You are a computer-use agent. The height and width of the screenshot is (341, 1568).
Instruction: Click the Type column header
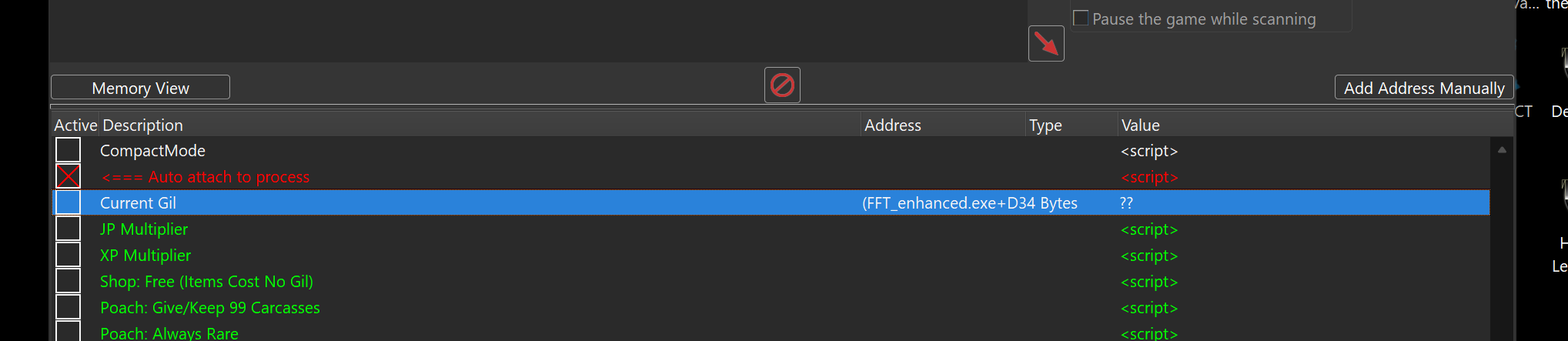pos(1045,125)
